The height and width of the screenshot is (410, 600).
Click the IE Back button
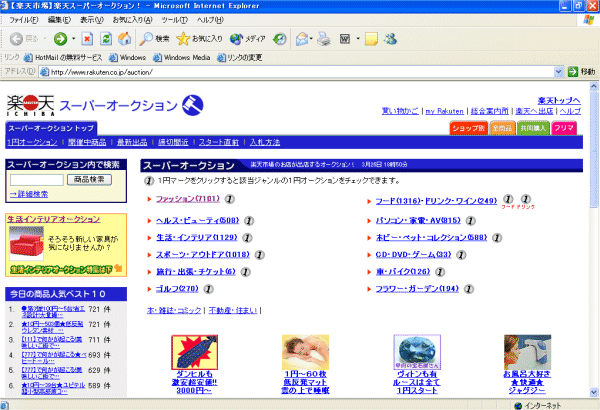[x=23, y=39]
